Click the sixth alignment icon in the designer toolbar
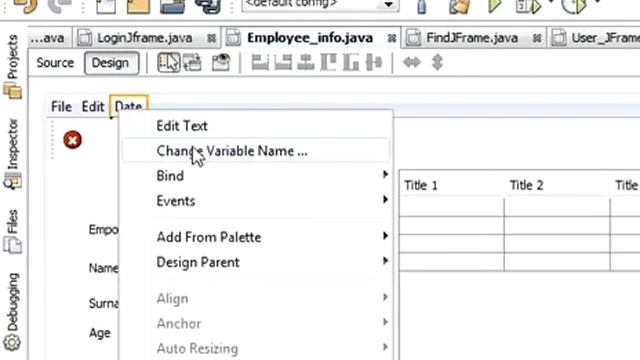Image resolution: width=640 pixels, height=360 pixels. point(374,63)
